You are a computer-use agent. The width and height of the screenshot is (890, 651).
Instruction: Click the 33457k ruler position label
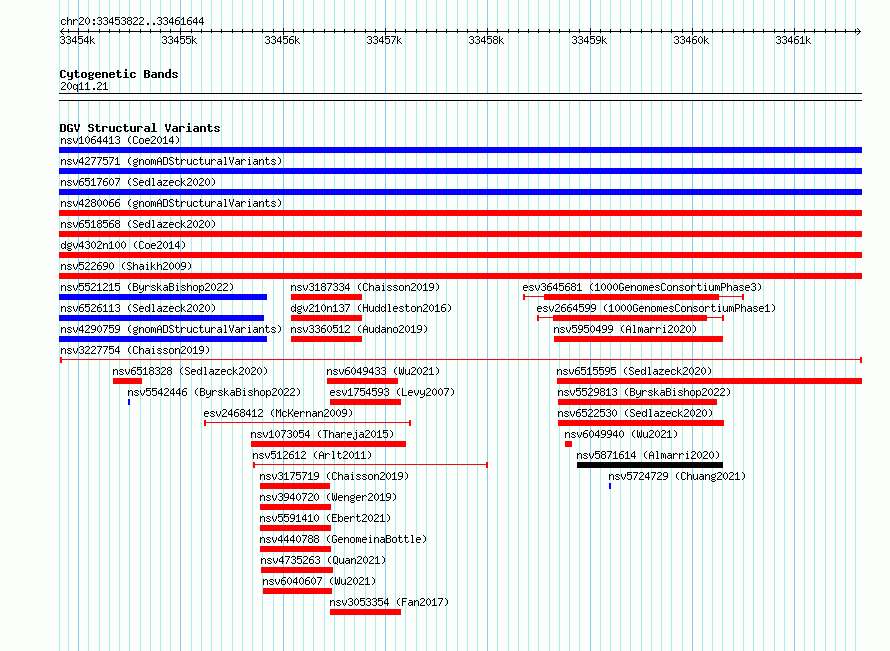(x=384, y=40)
